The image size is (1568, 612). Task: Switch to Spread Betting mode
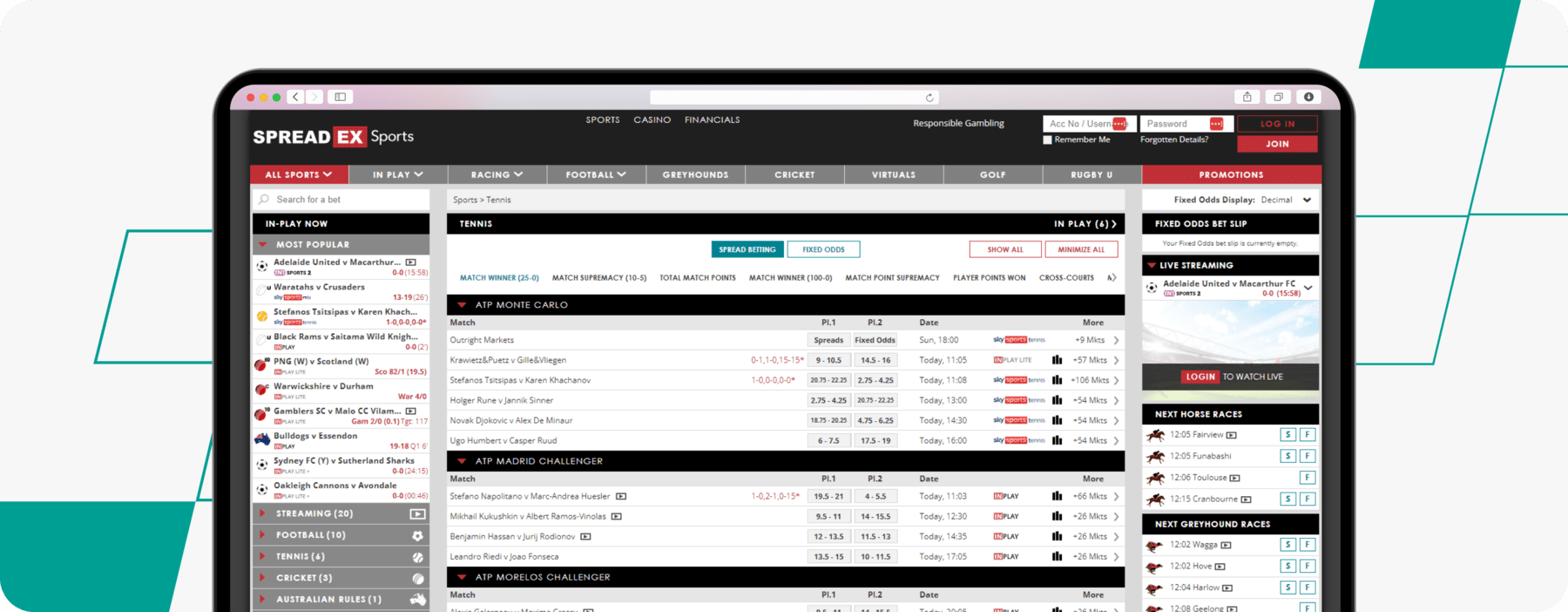tap(747, 249)
